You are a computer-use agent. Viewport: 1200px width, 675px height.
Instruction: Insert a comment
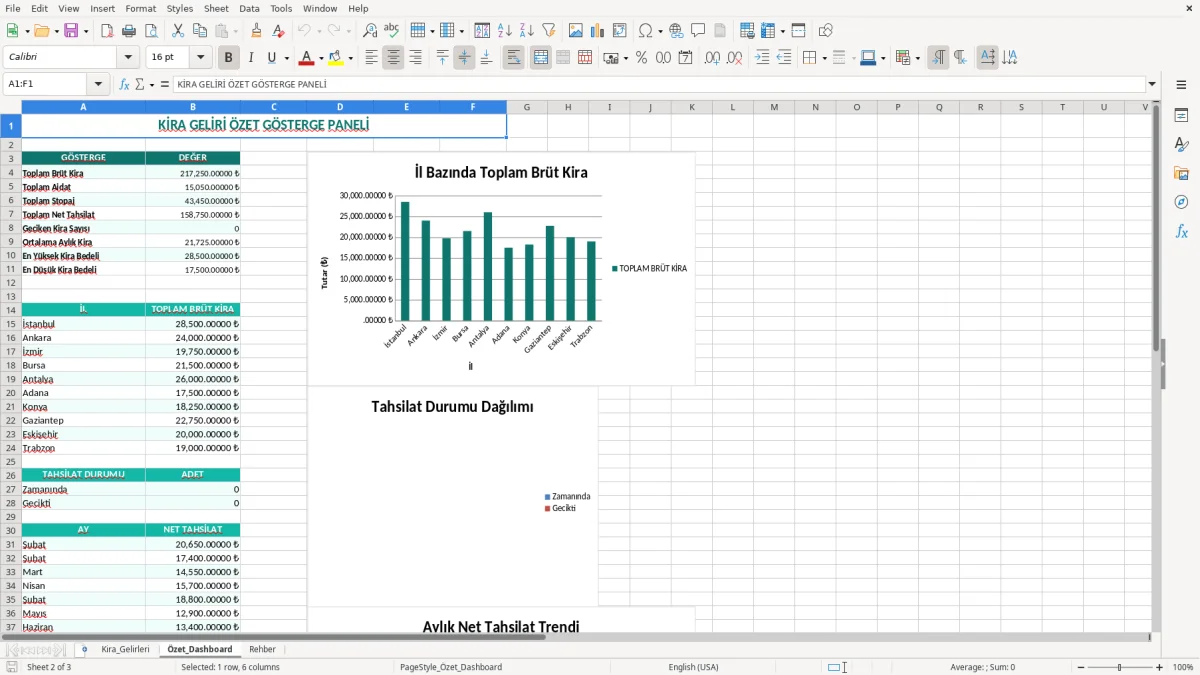(x=698, y=31)
